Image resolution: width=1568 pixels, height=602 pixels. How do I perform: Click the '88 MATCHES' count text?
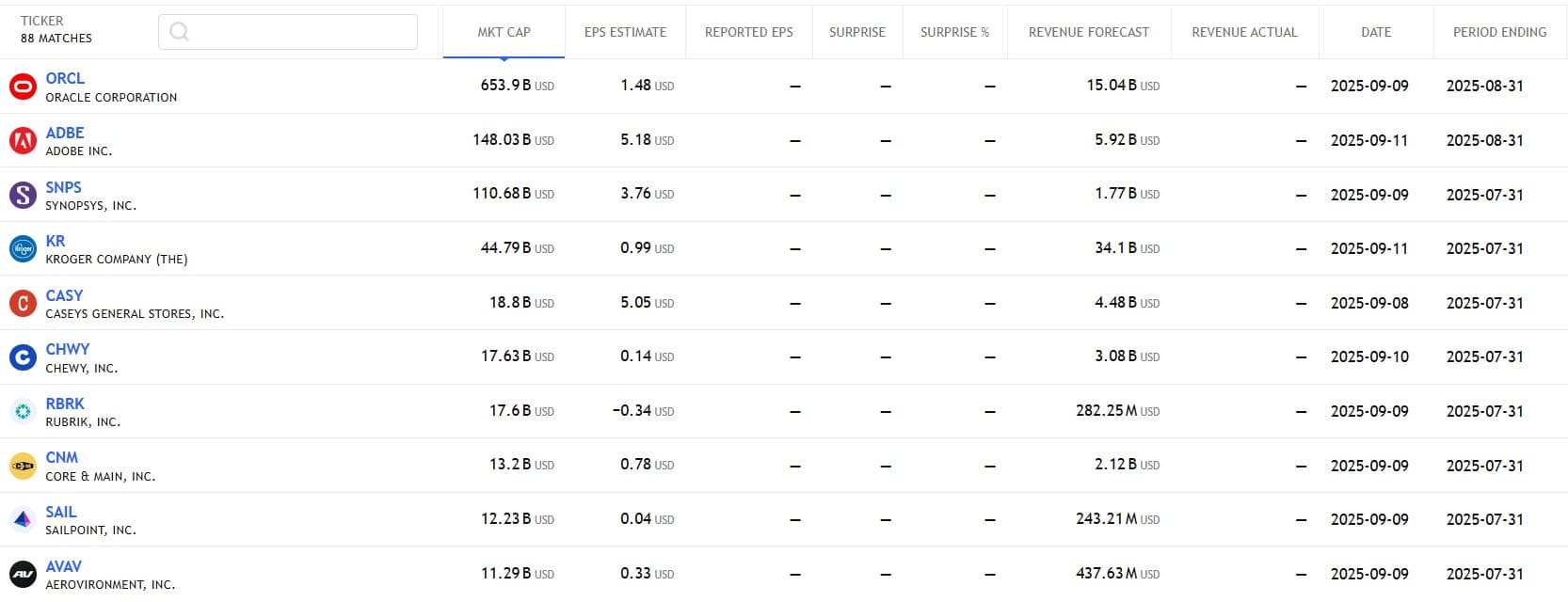point(56,39)
